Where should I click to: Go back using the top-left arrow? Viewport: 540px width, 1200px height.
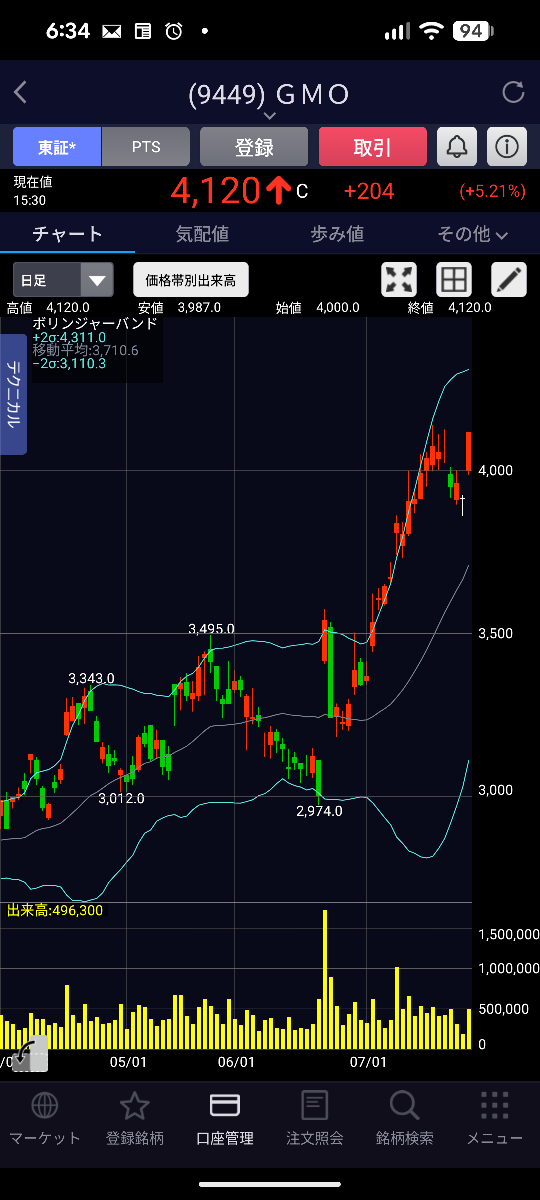(20, 93)
